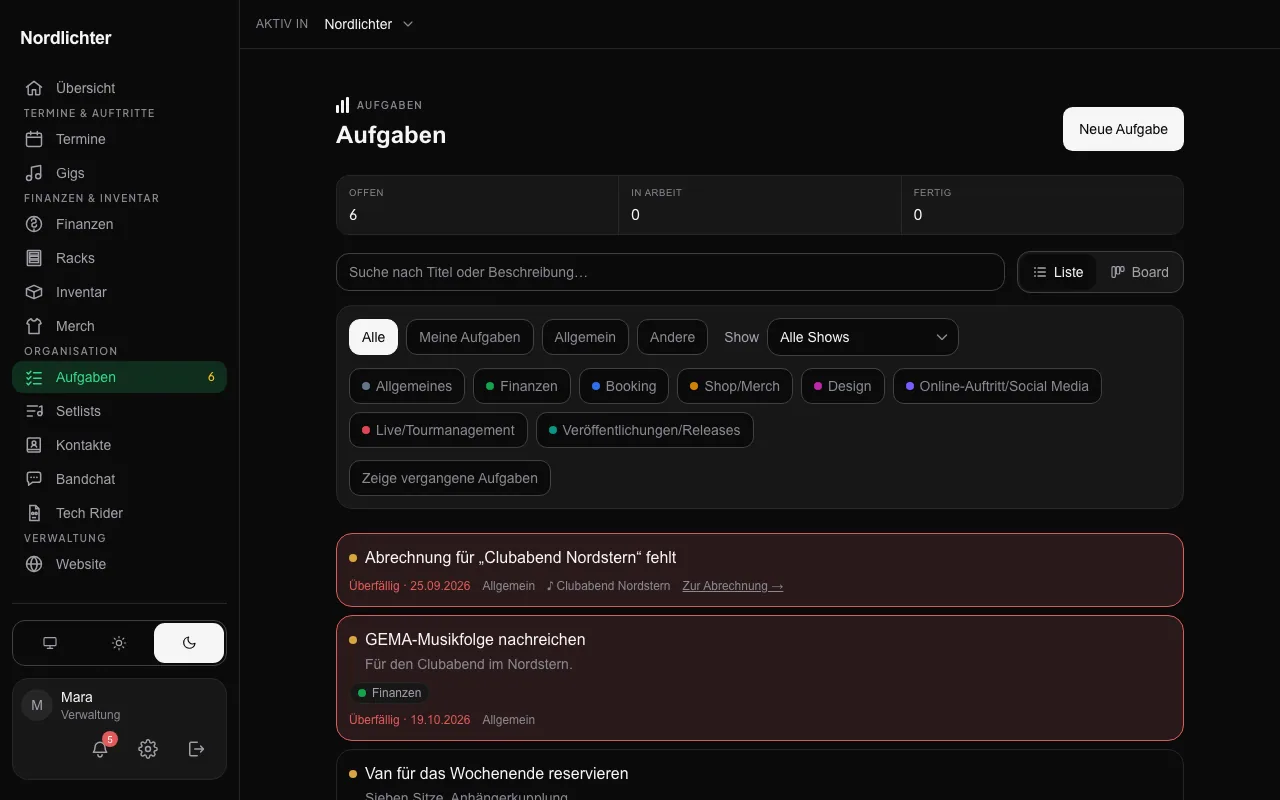The height and width of the screenshot is (800, 1280).
Task: Open the Aufgaben sidebar item
Action: pyautogui.click(x=120, y=377)
